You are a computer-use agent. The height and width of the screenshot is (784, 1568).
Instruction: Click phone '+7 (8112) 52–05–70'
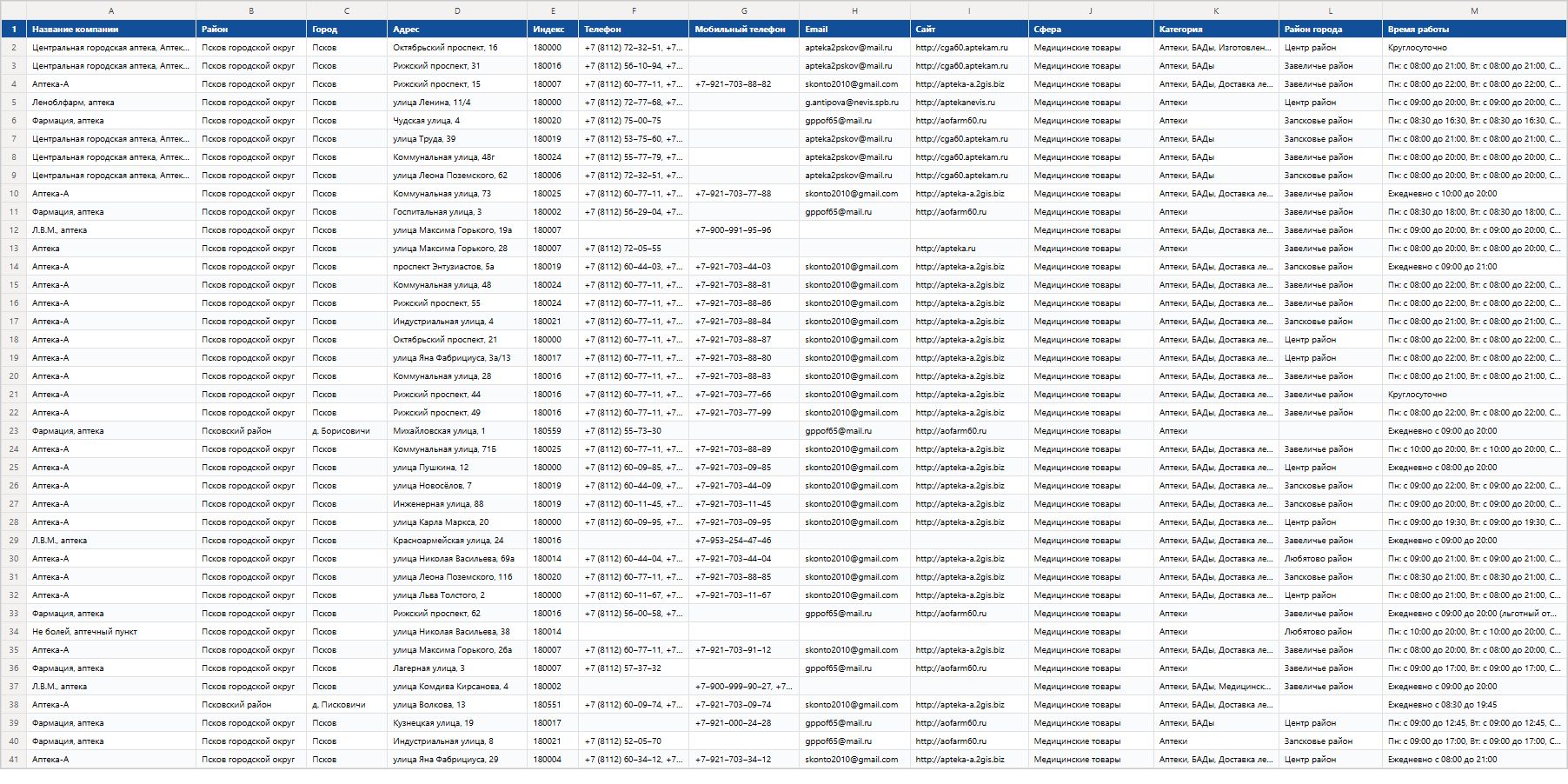point(634,741)
